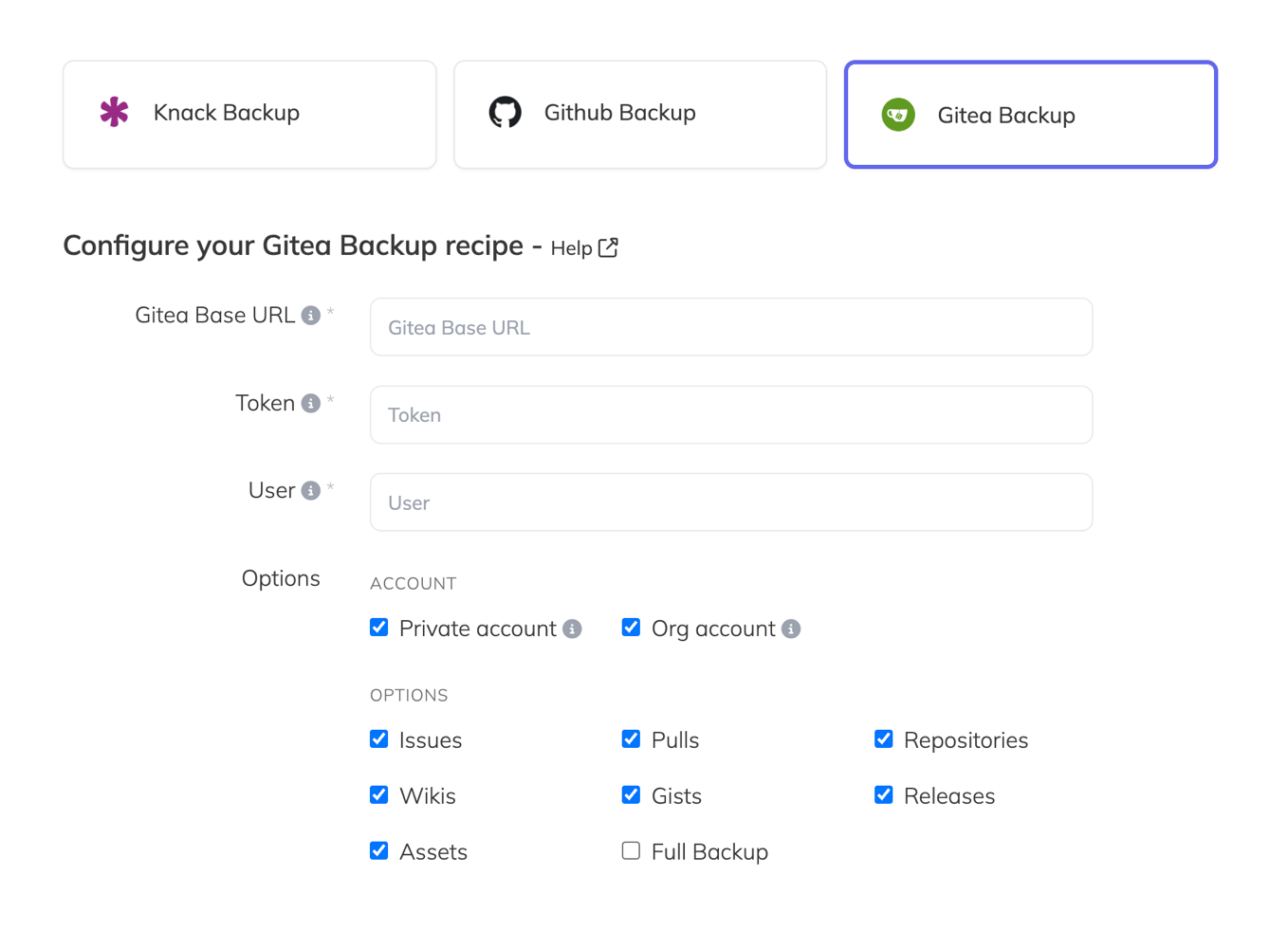The image size is (1288, 948).
Task: Open the Help link
Action: (572, 248)
